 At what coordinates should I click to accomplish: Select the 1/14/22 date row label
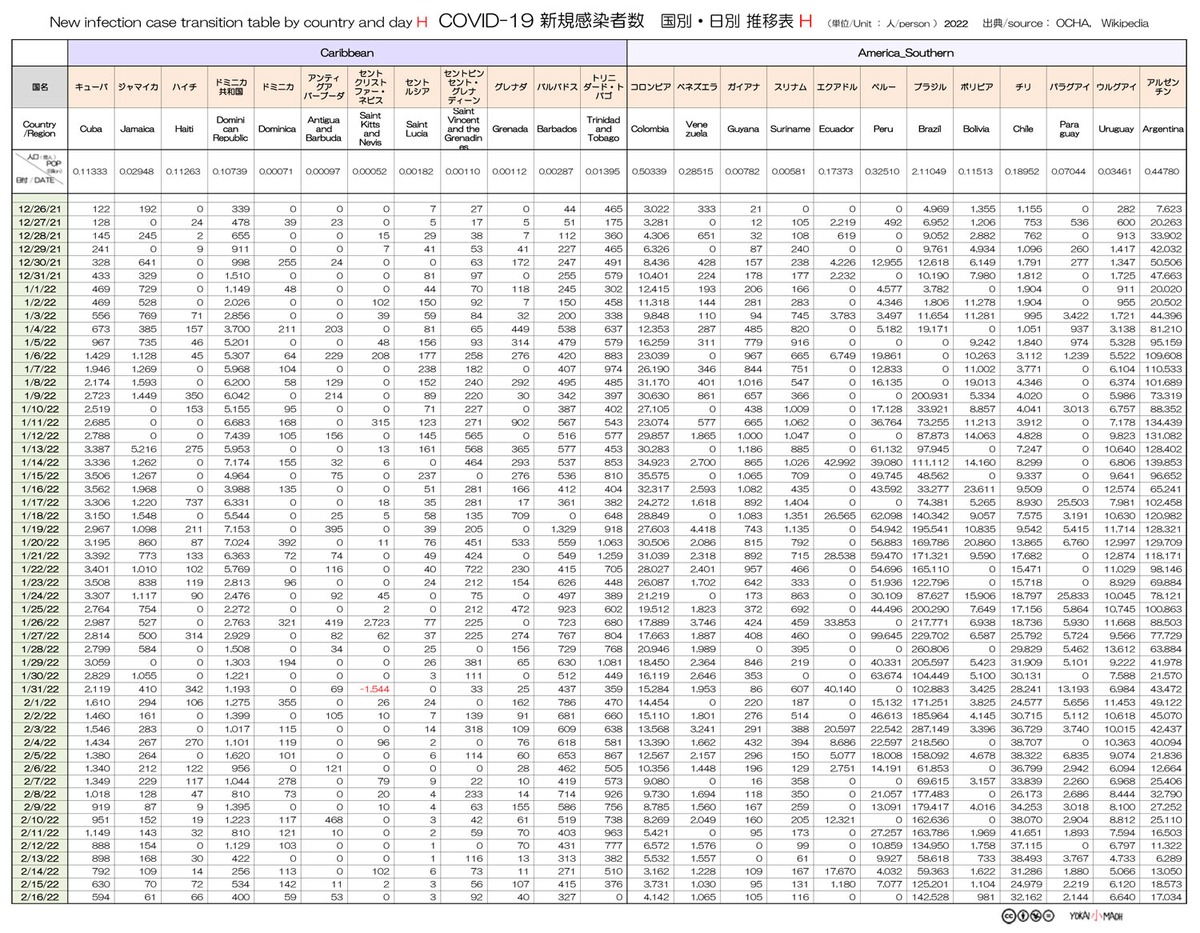pyautogui.click(x=41, y=463)
